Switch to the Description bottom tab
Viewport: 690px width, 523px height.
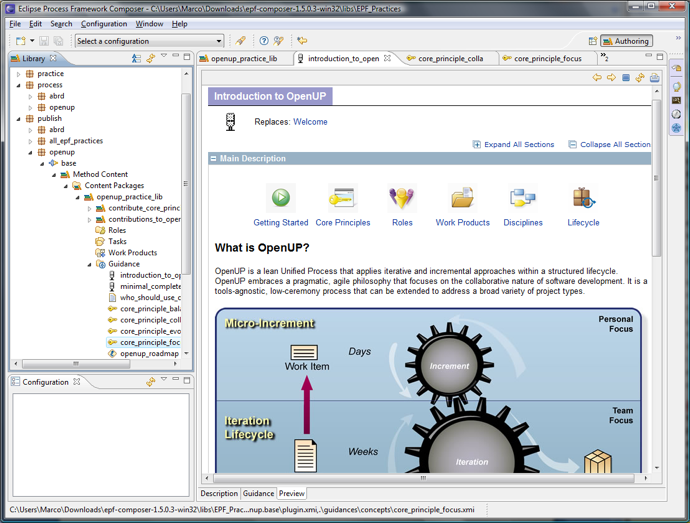point(219,494)
